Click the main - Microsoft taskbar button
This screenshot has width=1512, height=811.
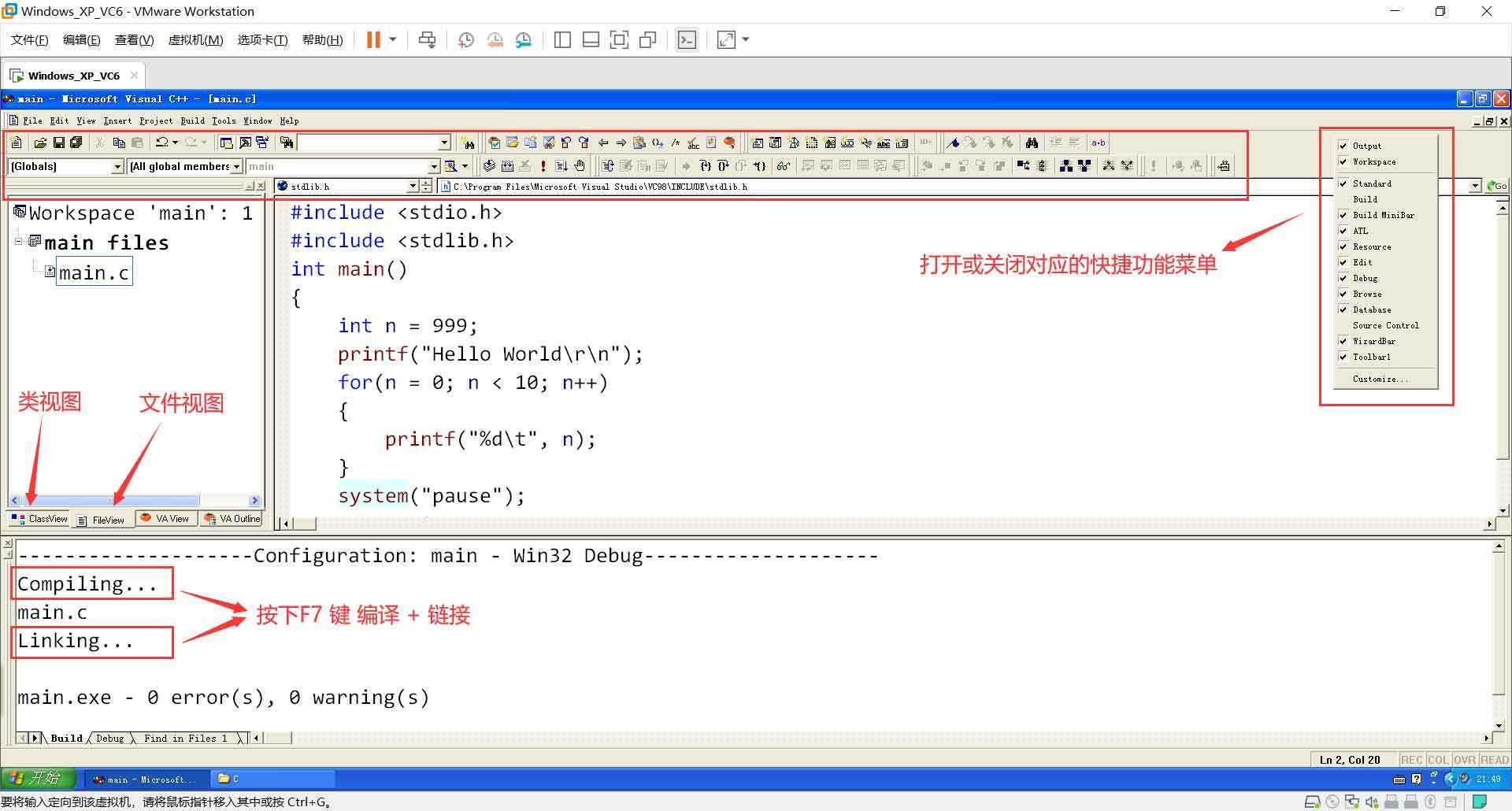pos(146,780)
